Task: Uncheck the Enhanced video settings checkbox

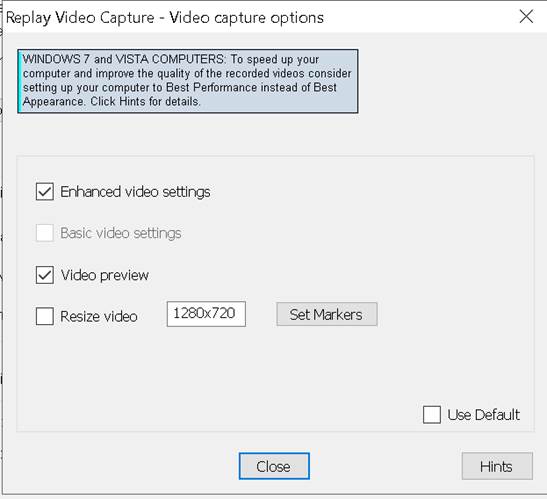Action: 45,192
